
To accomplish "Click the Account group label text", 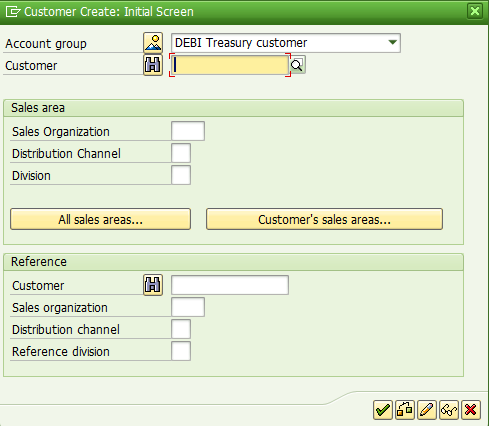I will 46,44.
